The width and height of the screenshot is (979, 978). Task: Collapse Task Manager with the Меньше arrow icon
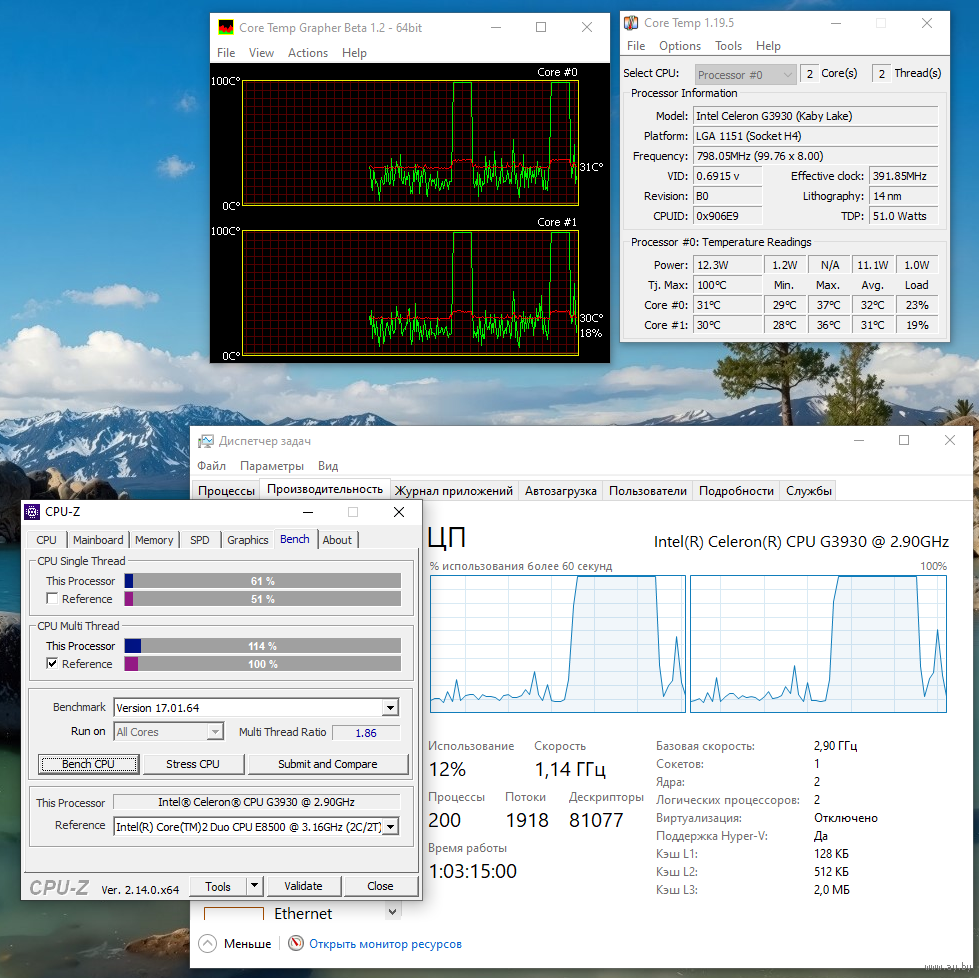tap(207, 943)
